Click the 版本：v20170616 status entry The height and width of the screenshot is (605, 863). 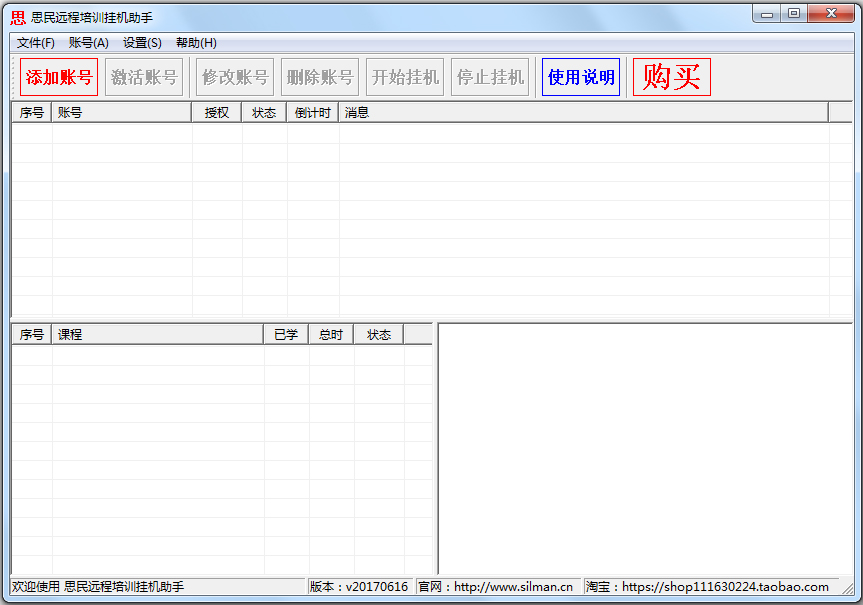[x=360, y=587]
